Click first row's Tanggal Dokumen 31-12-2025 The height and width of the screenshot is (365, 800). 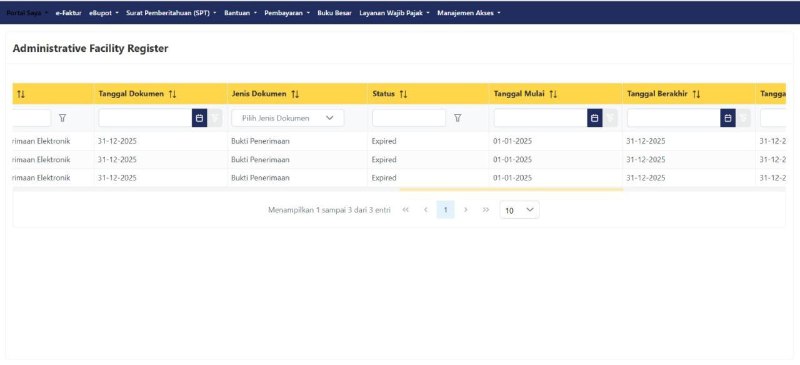click(117, 141)
